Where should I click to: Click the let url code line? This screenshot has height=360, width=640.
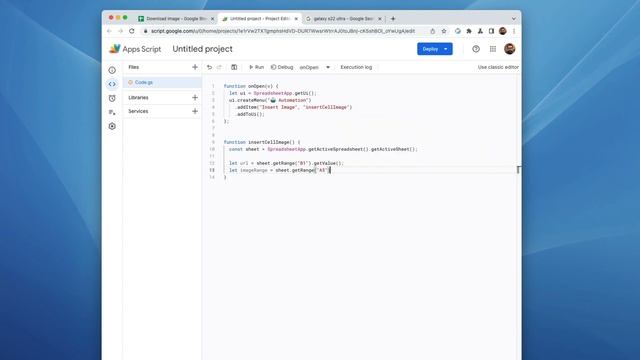tap(286, 163)
